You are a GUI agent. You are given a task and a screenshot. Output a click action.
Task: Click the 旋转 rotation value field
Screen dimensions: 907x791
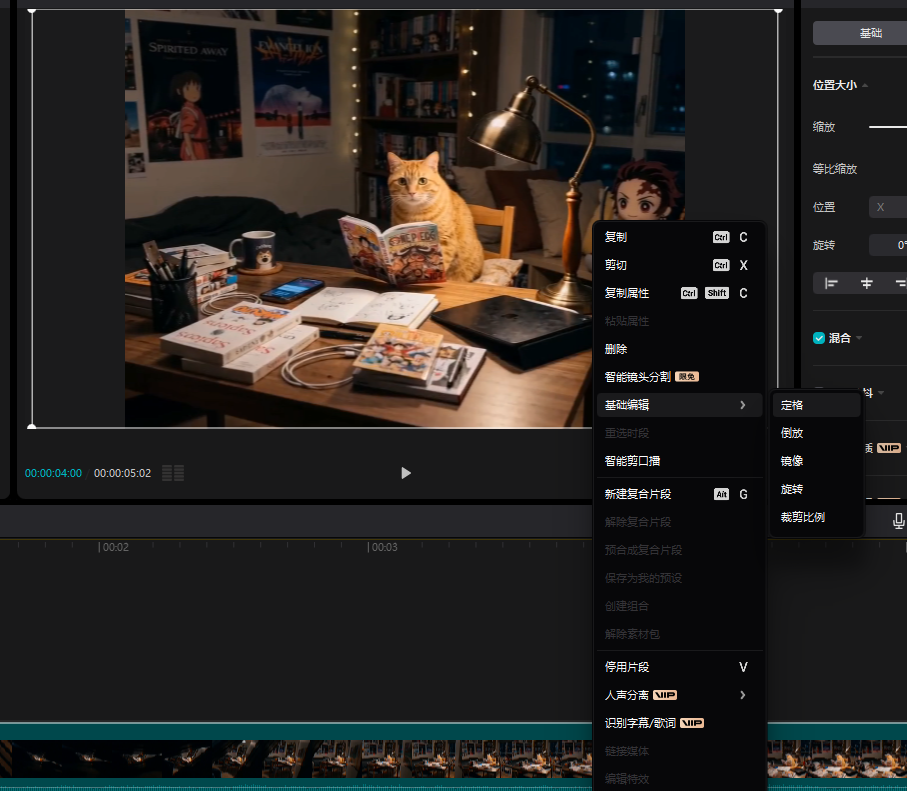[x=888, y=245]
